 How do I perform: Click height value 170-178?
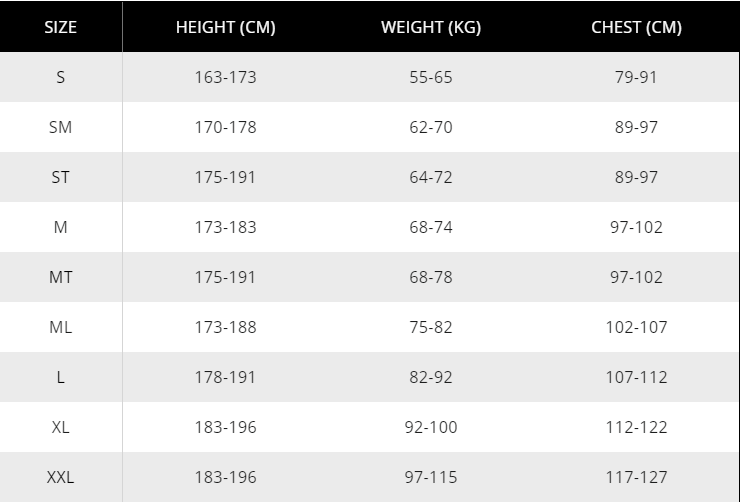pos(225,127)
